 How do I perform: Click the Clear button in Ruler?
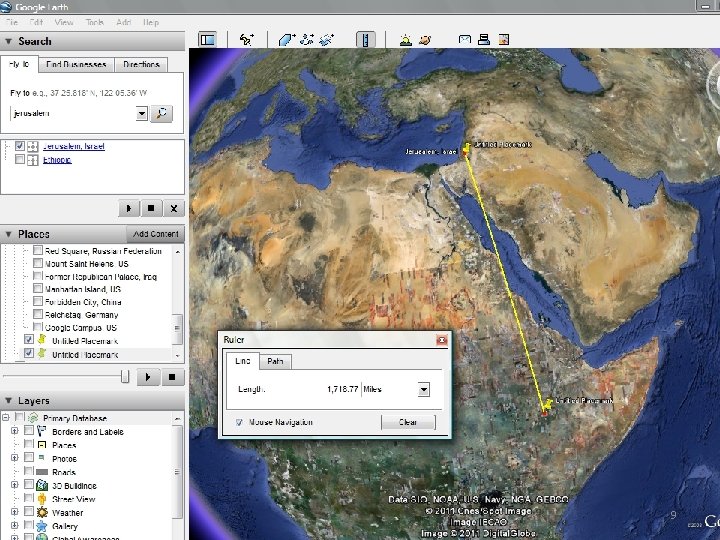point(408,422)
